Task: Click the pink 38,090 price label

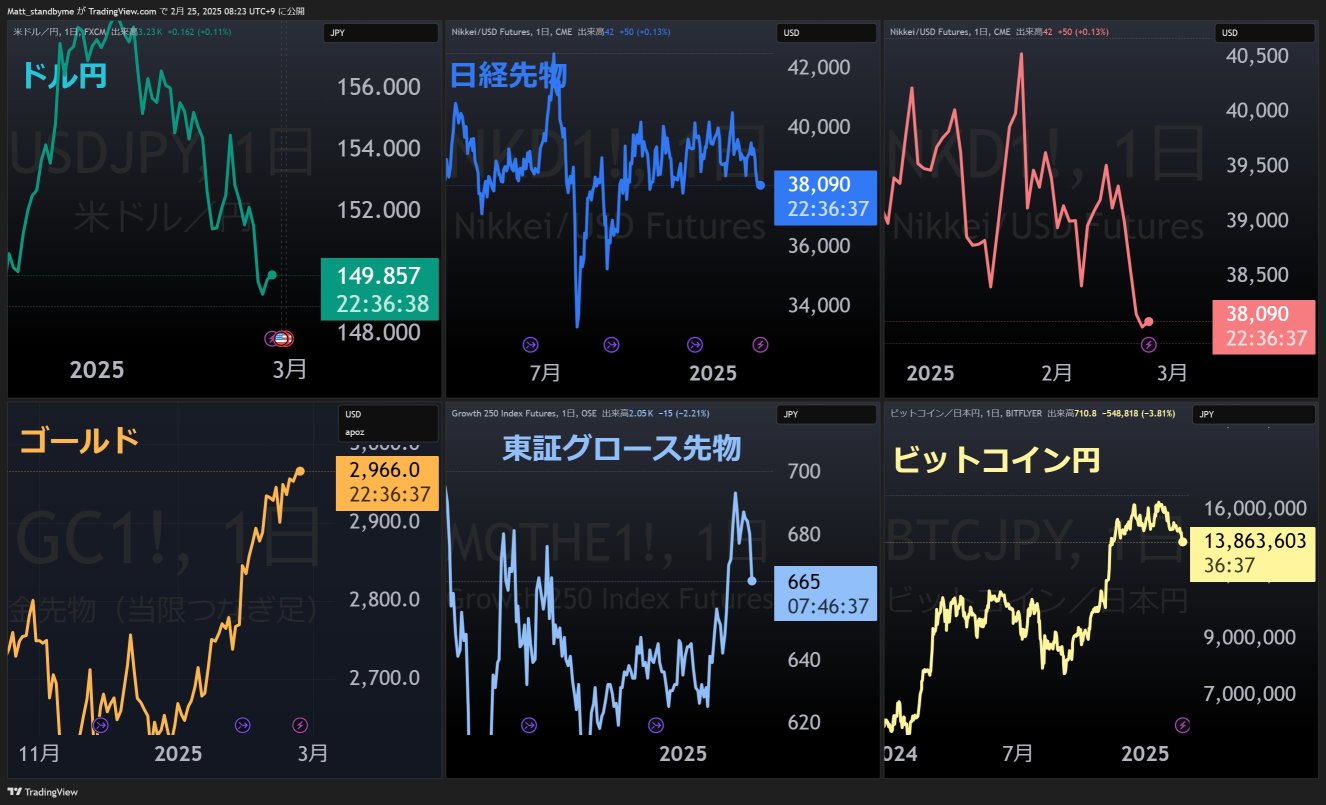Action: [x=1263, y=326]
